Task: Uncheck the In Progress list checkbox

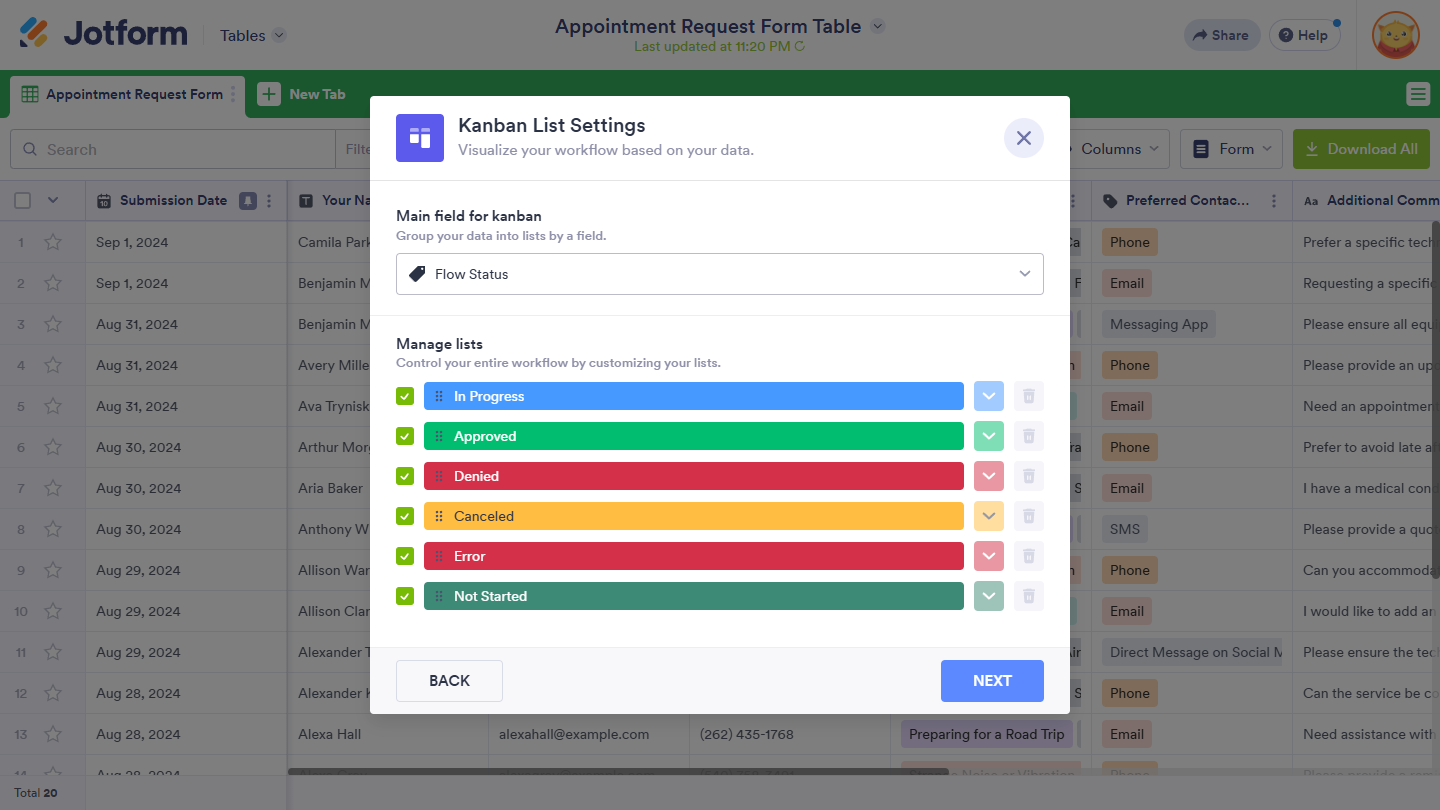Action: click(405, 396)
